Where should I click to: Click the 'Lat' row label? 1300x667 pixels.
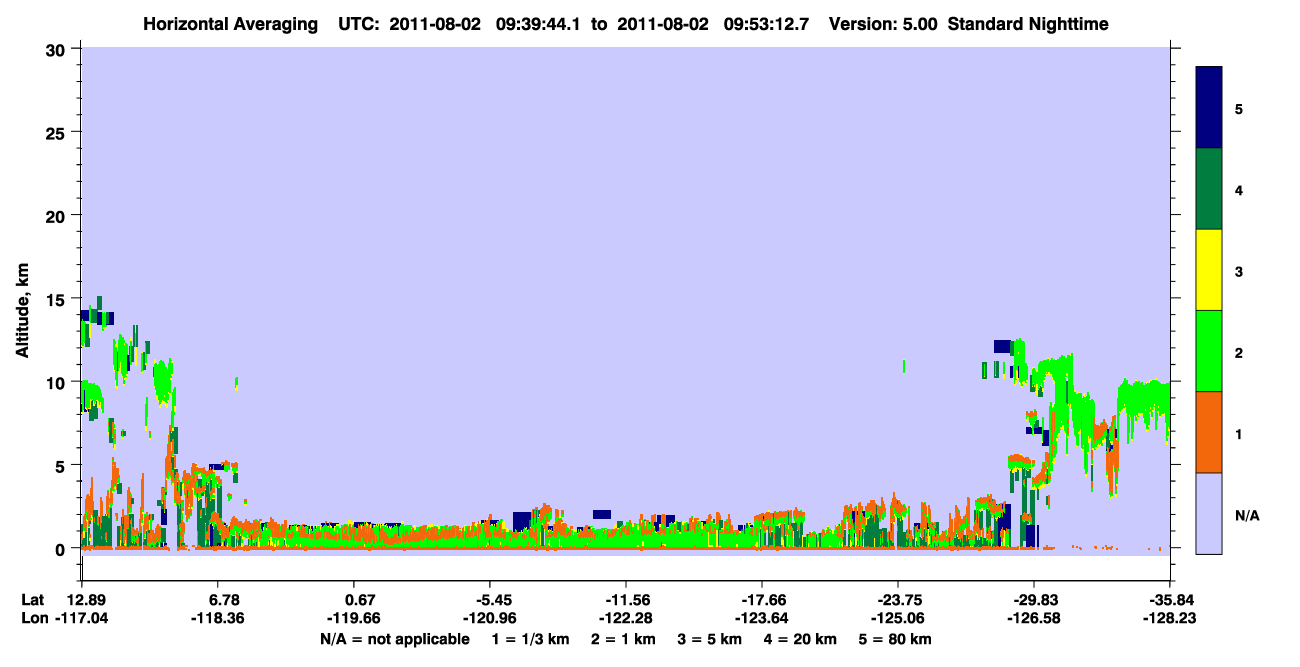pyautogui.click(x=32, y=600)
